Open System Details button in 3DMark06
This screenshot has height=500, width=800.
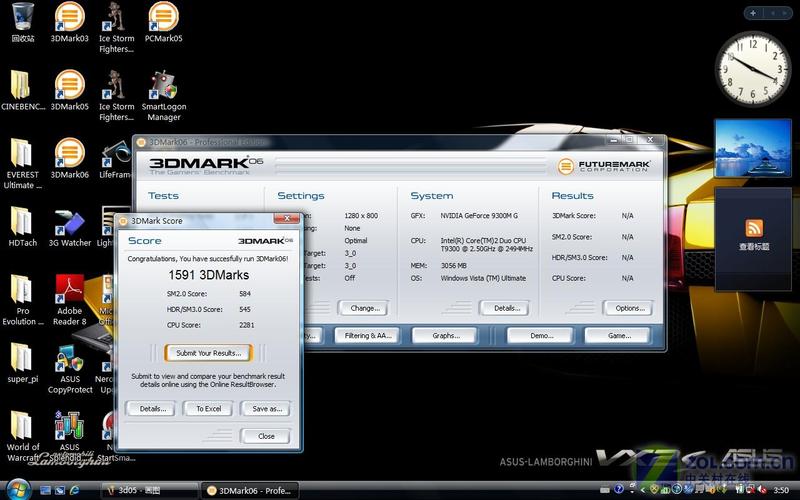point(506,308)
